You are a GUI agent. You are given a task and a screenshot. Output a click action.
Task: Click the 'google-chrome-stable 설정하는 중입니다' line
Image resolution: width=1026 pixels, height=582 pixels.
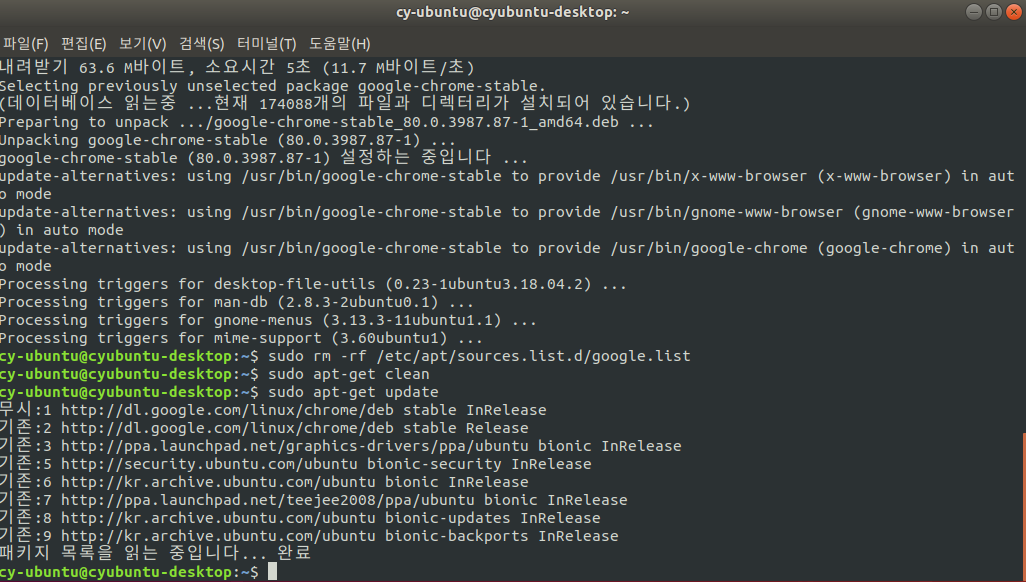click(x=263, y=157)
